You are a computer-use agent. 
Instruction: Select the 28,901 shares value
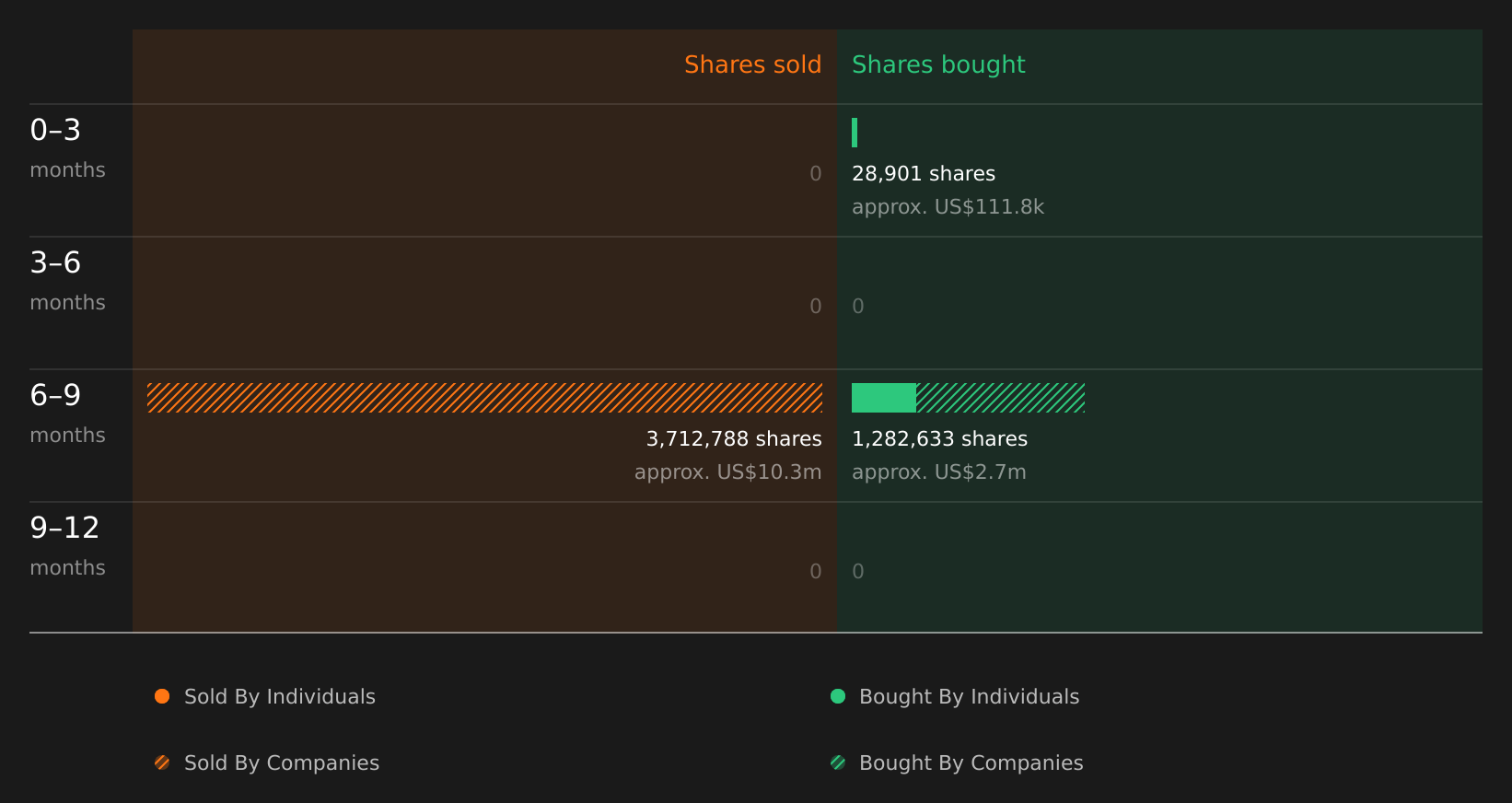(924, 174)
